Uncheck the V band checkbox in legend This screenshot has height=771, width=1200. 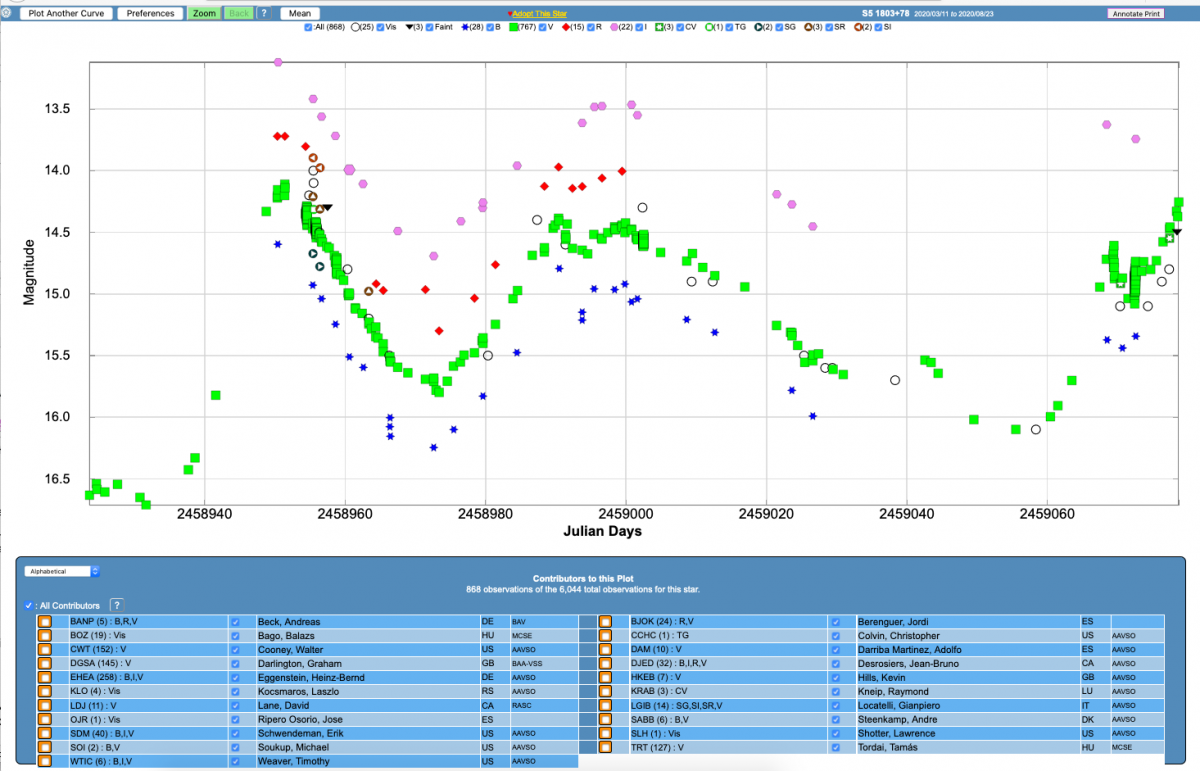[541, 27]
